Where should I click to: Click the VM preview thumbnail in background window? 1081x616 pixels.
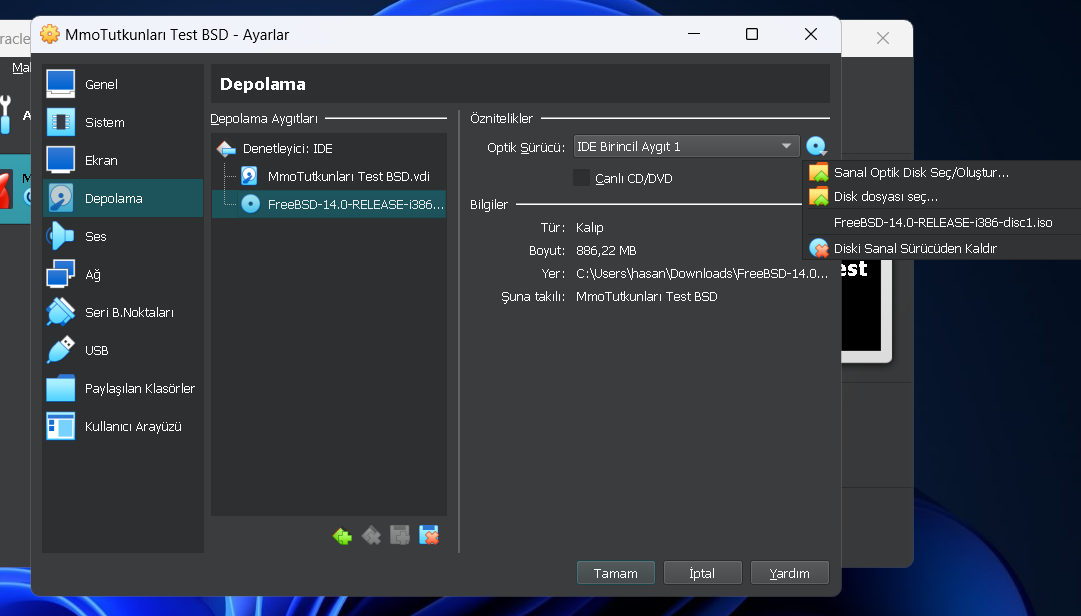(867, 310)
